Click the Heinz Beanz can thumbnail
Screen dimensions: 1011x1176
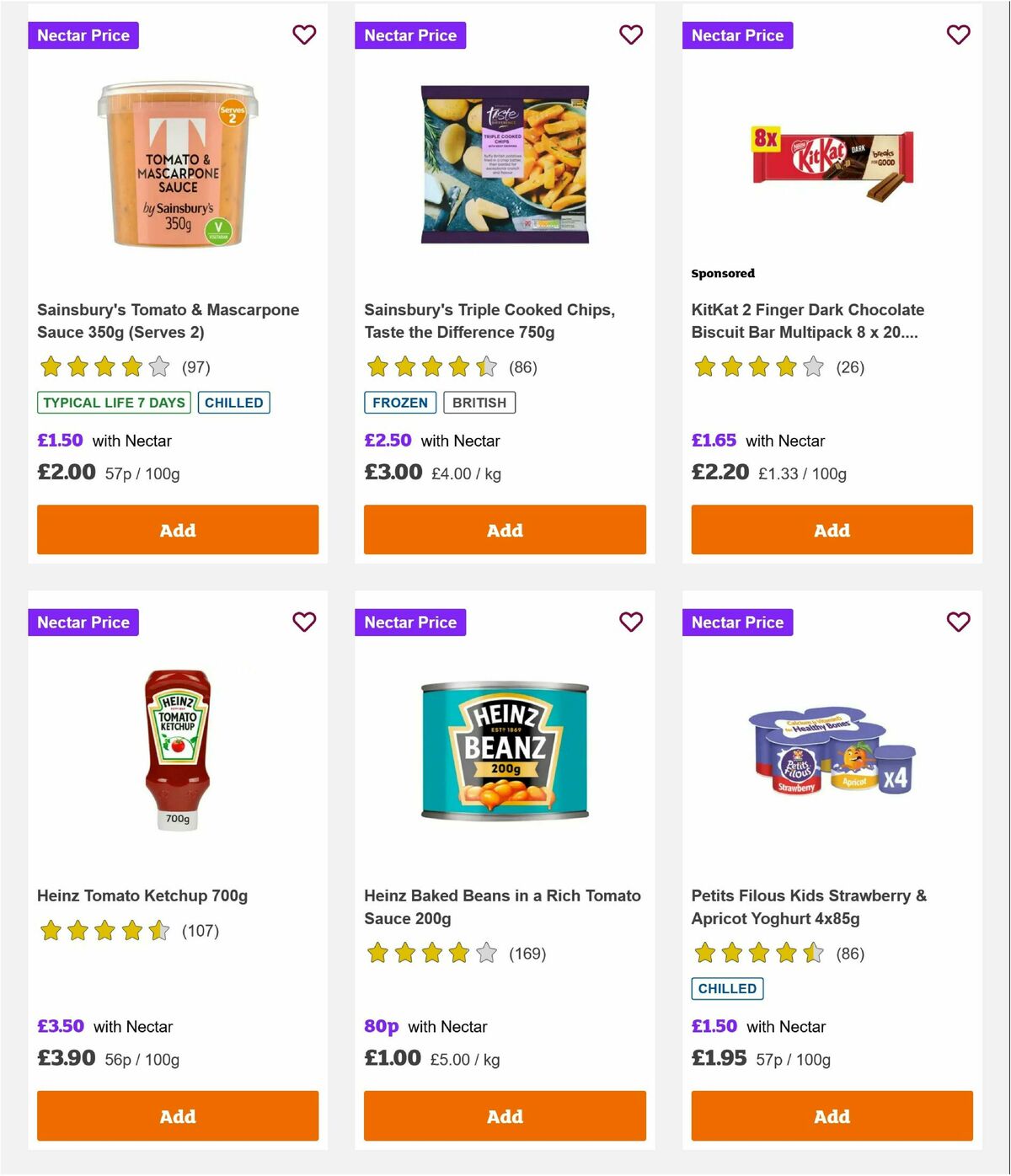click(505, 748)
